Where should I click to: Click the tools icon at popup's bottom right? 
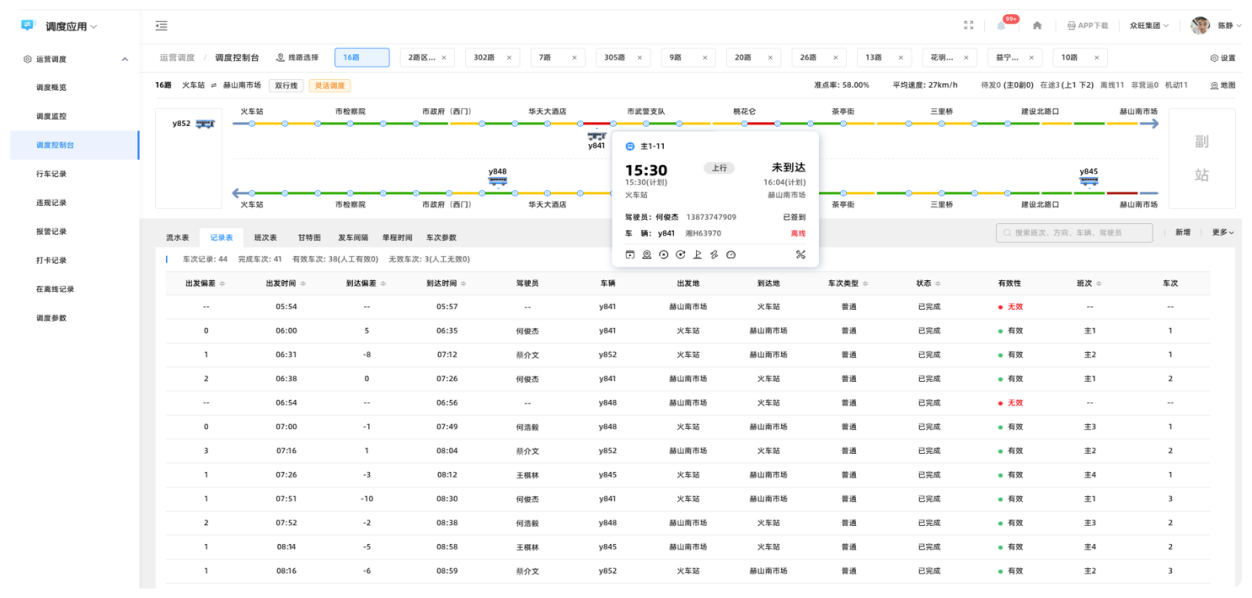[x=800, y=254]
